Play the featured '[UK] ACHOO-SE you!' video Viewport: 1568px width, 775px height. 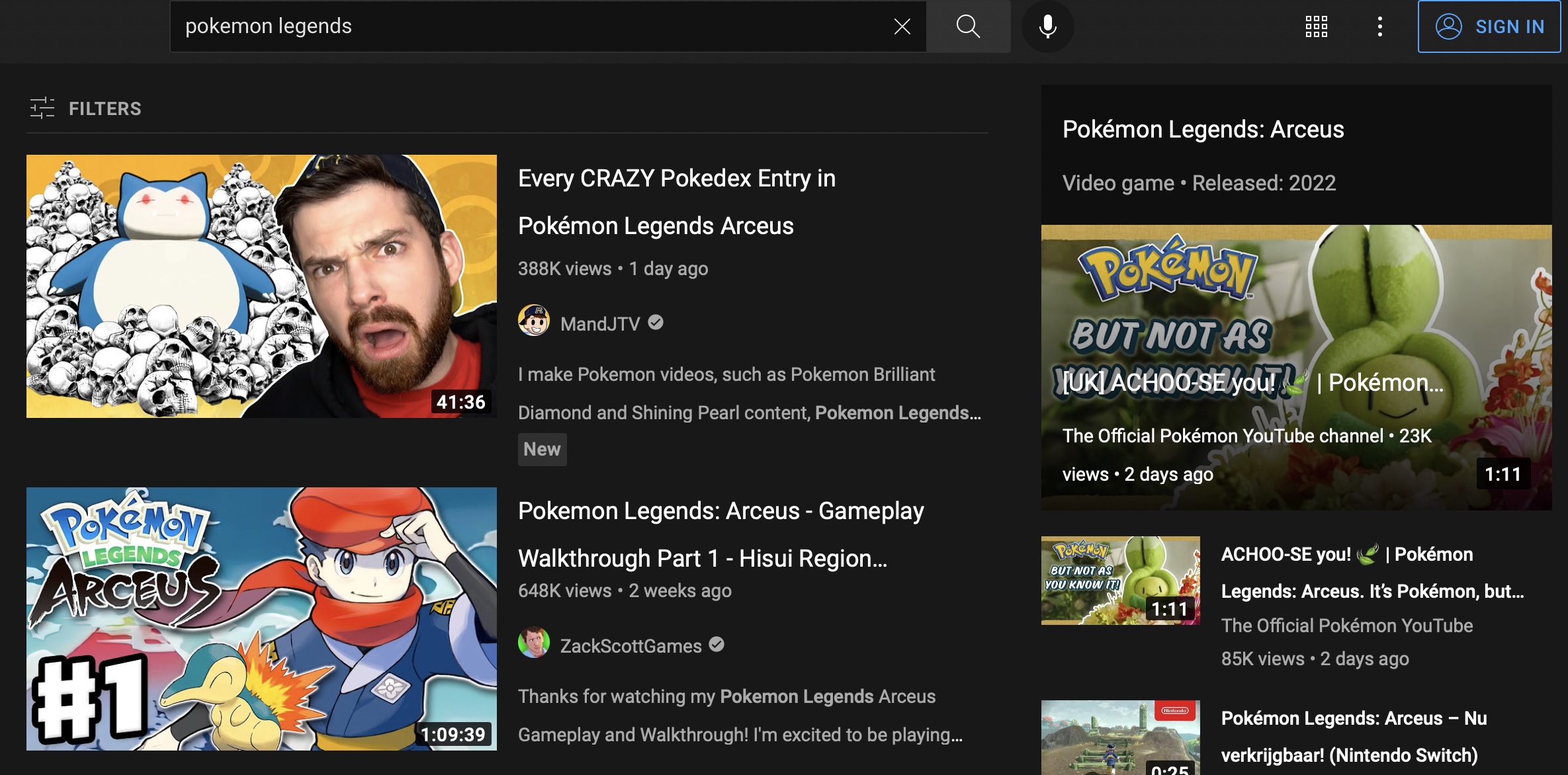coord(1296,367)
